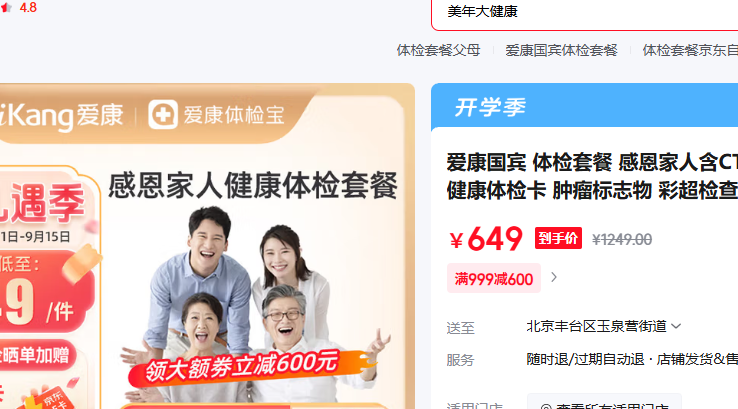The image size is (738, 409).
Task: Click the main family health checkup product image
Action: point(207,246)
